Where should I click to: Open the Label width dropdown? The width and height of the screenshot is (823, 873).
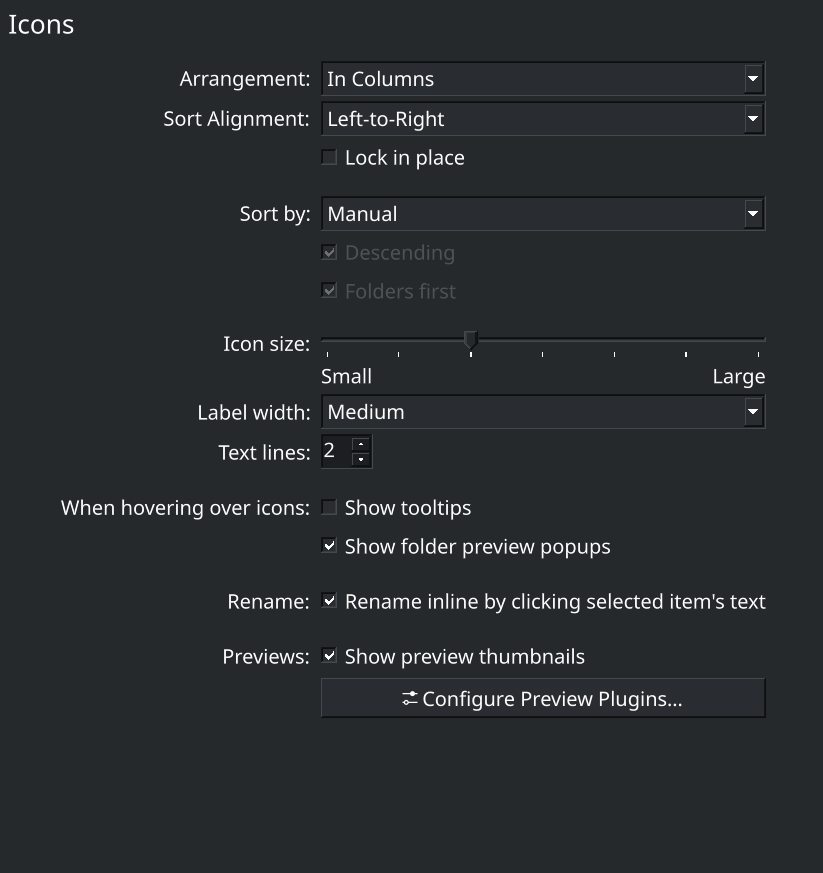click(x=543, y=412)
